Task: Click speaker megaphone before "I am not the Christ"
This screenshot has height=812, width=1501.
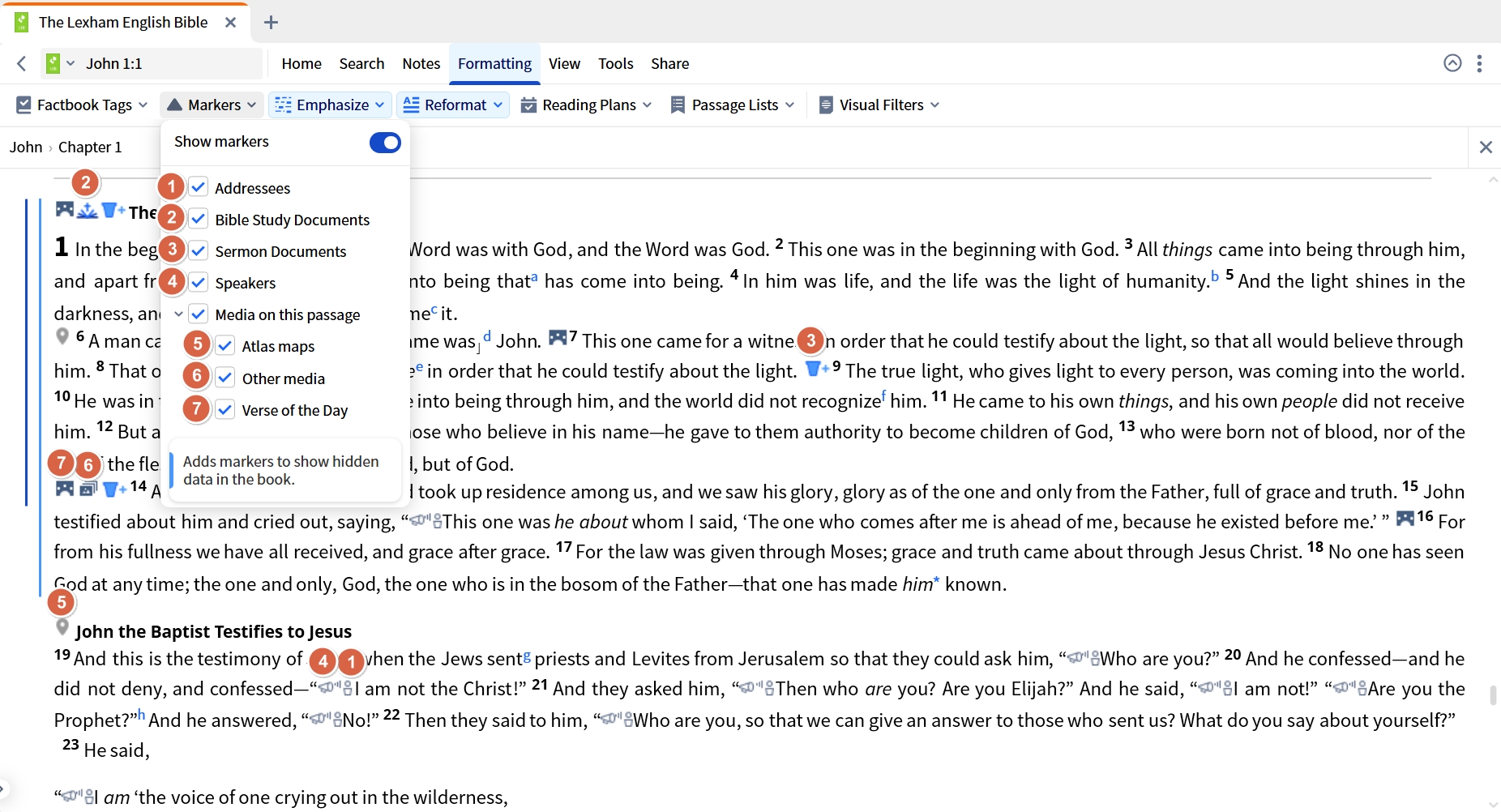Action: click(x=329, y=688)
